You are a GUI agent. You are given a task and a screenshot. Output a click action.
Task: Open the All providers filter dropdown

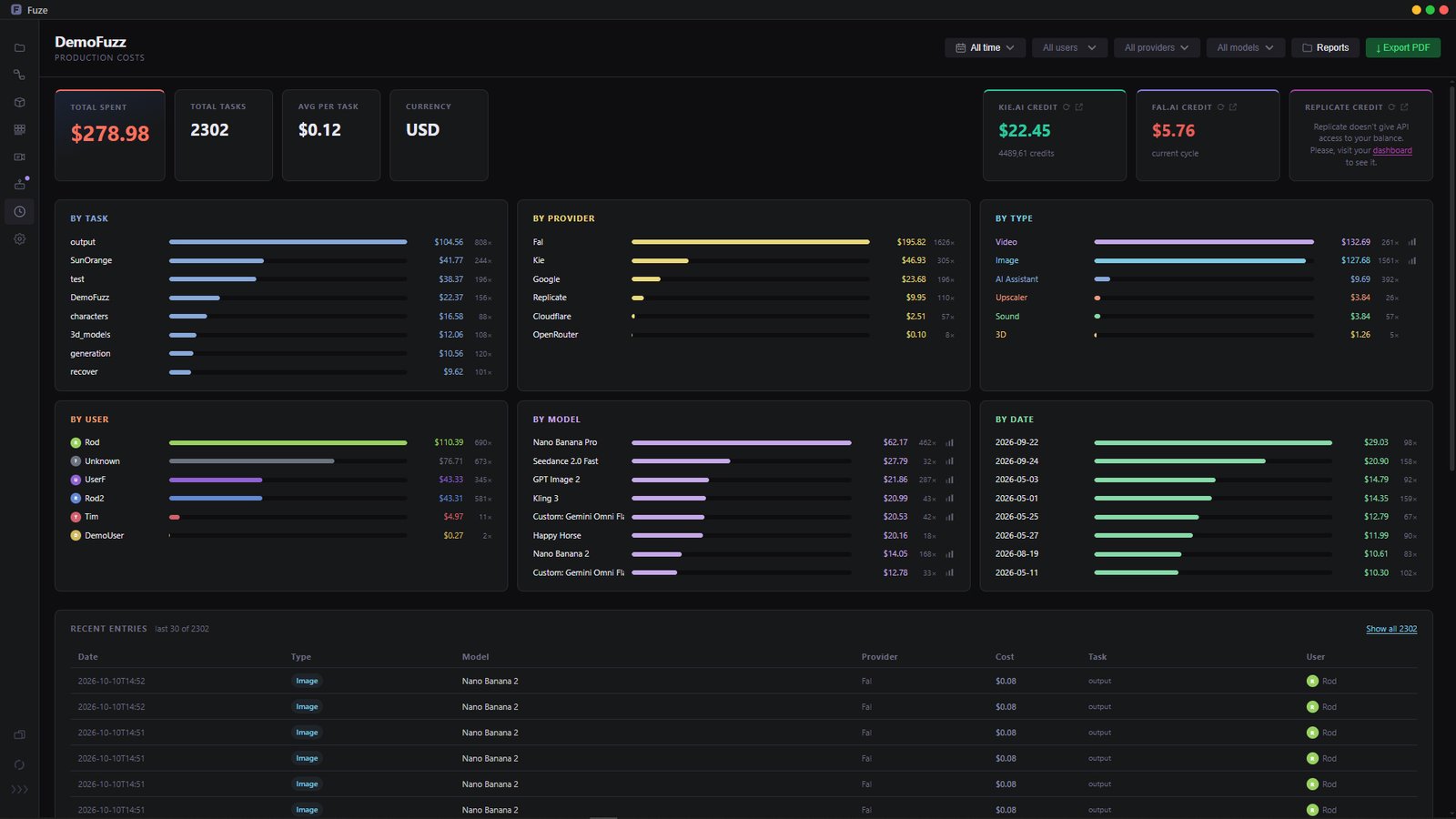[x=1157, y=47]
